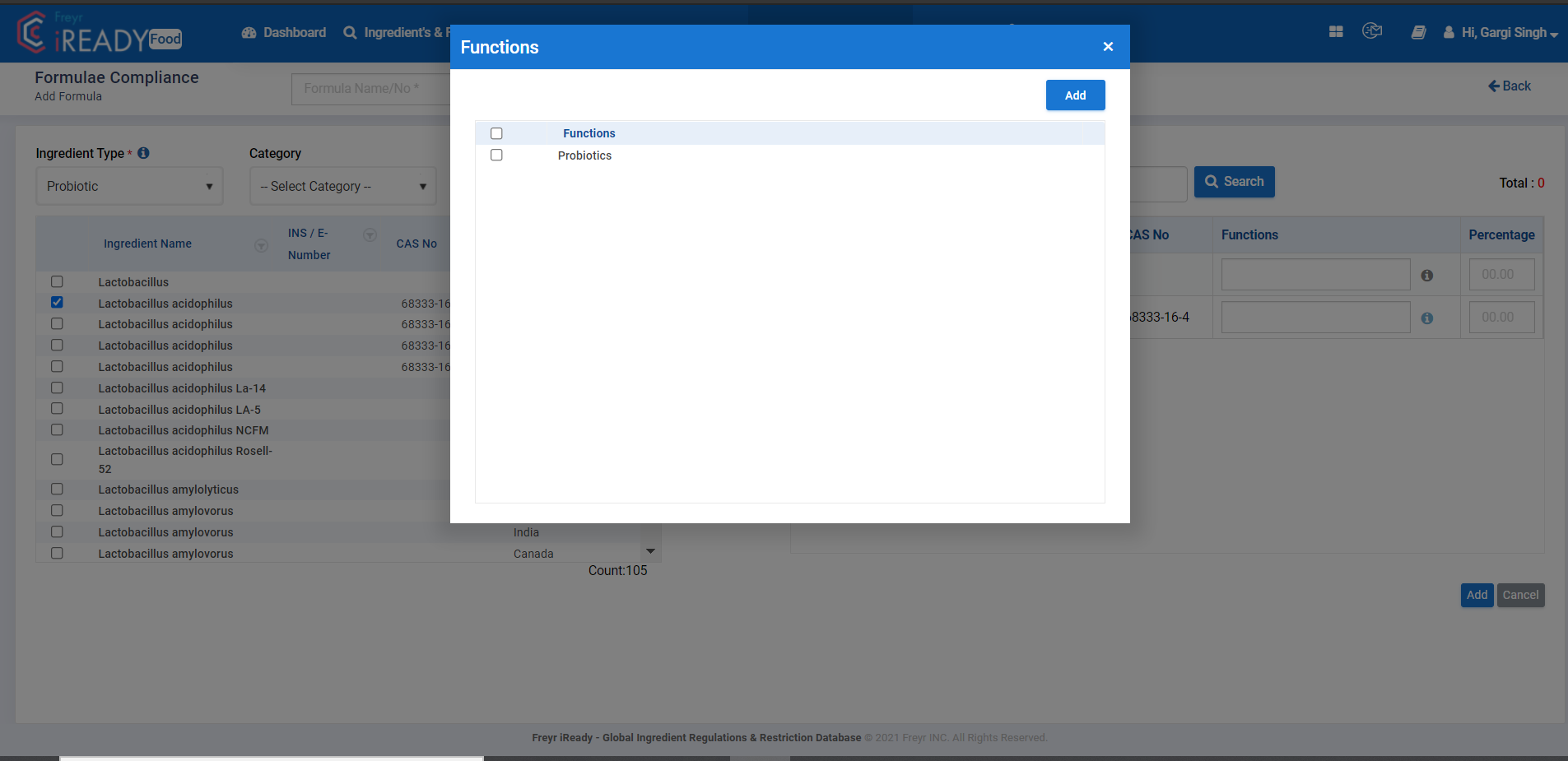The width and height of the screenshot is (1568, 761).
Task: Open the documentation book icon
Action: [1417, 31]
